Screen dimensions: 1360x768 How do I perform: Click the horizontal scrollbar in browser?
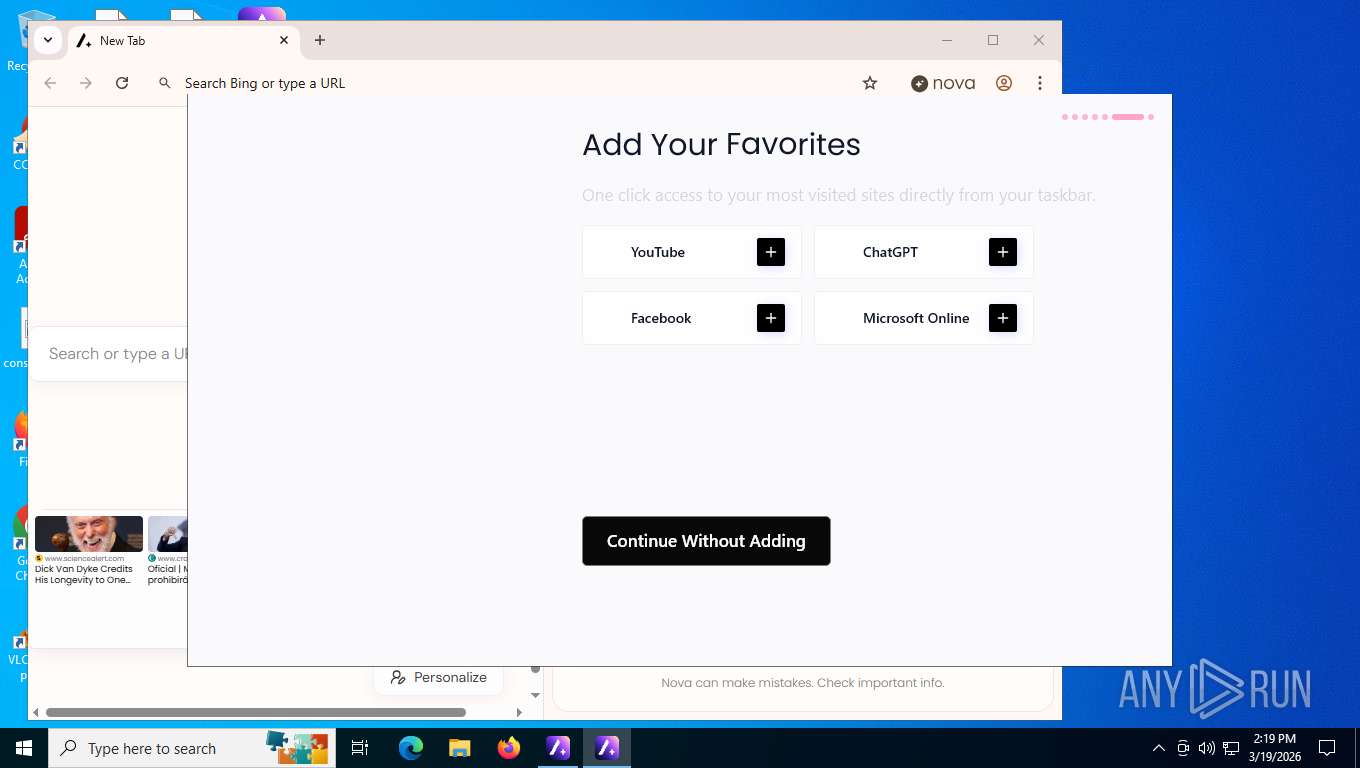(256, 712)
